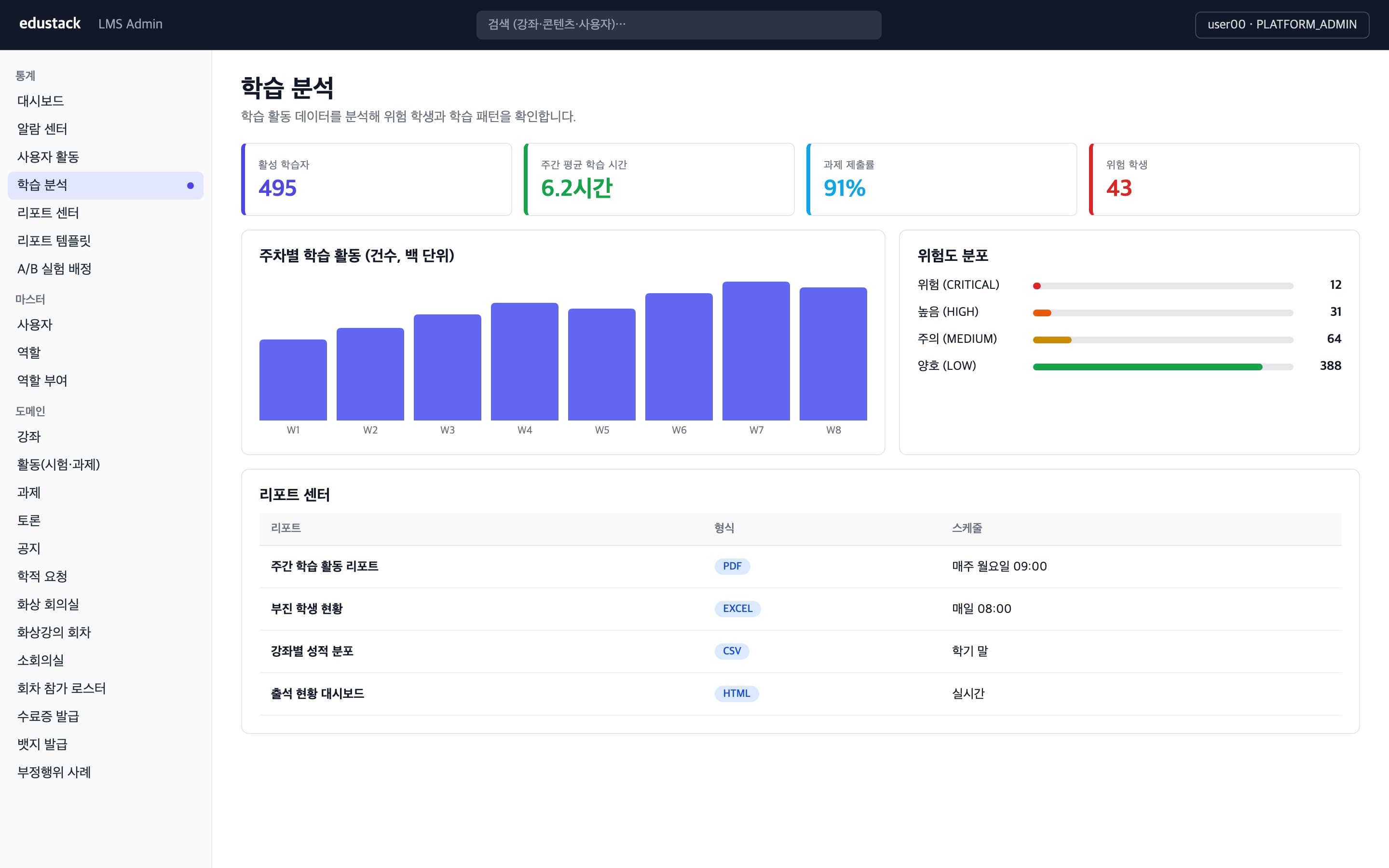Viewport: 1389px width, 868px height.
Task: Open 주간 학습 활동 리포트 row
Action: tap(800, 567)
